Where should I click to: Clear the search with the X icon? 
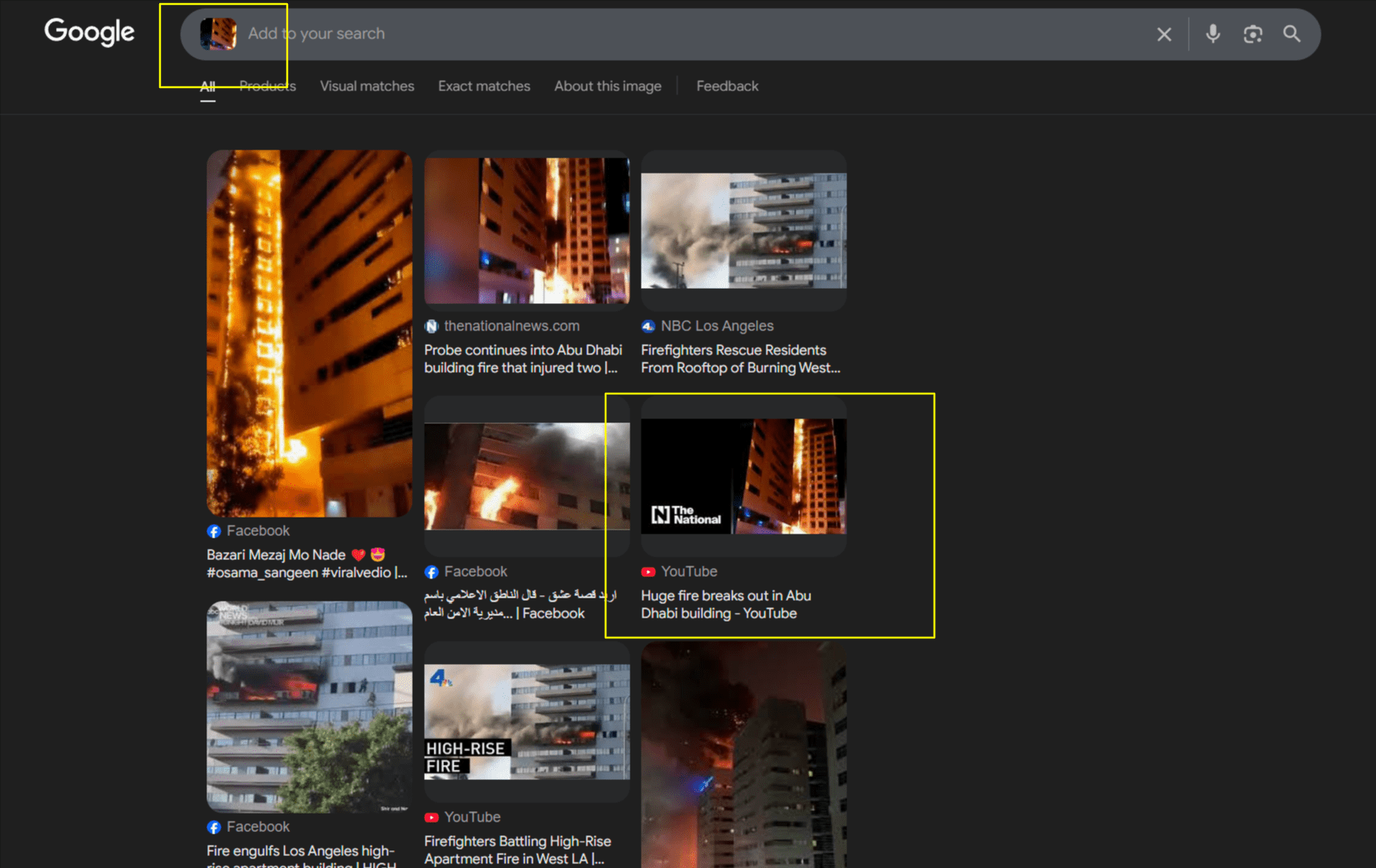(x=1164, y=34)
